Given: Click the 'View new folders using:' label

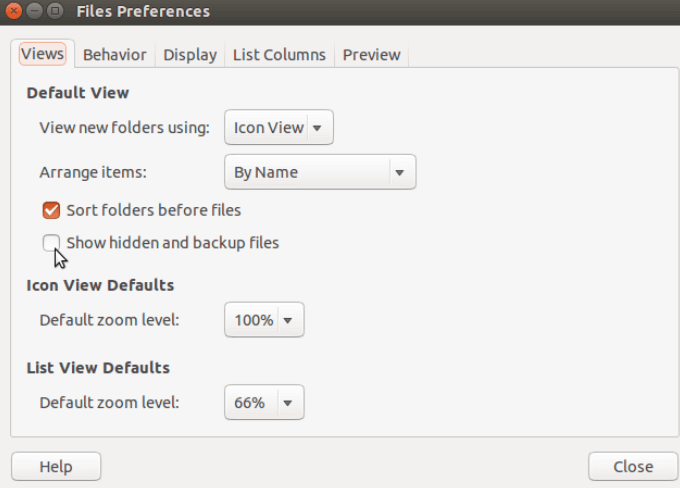Looking at the screenshot, I should click(125, 128).
